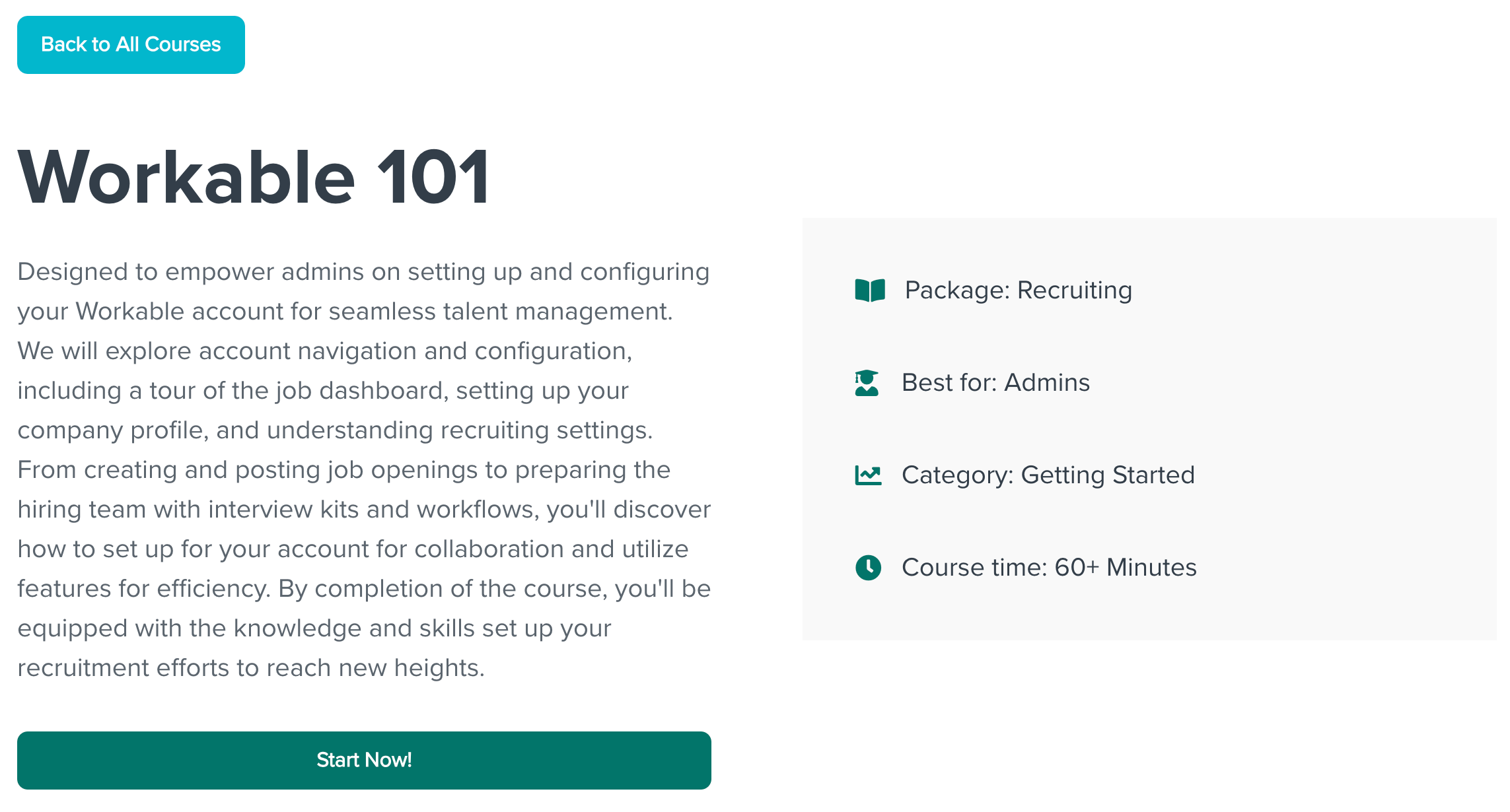Click the chart line icon beside Category
The width and height of the screenshot is (1510, 812).
click(x=868, y=475)
